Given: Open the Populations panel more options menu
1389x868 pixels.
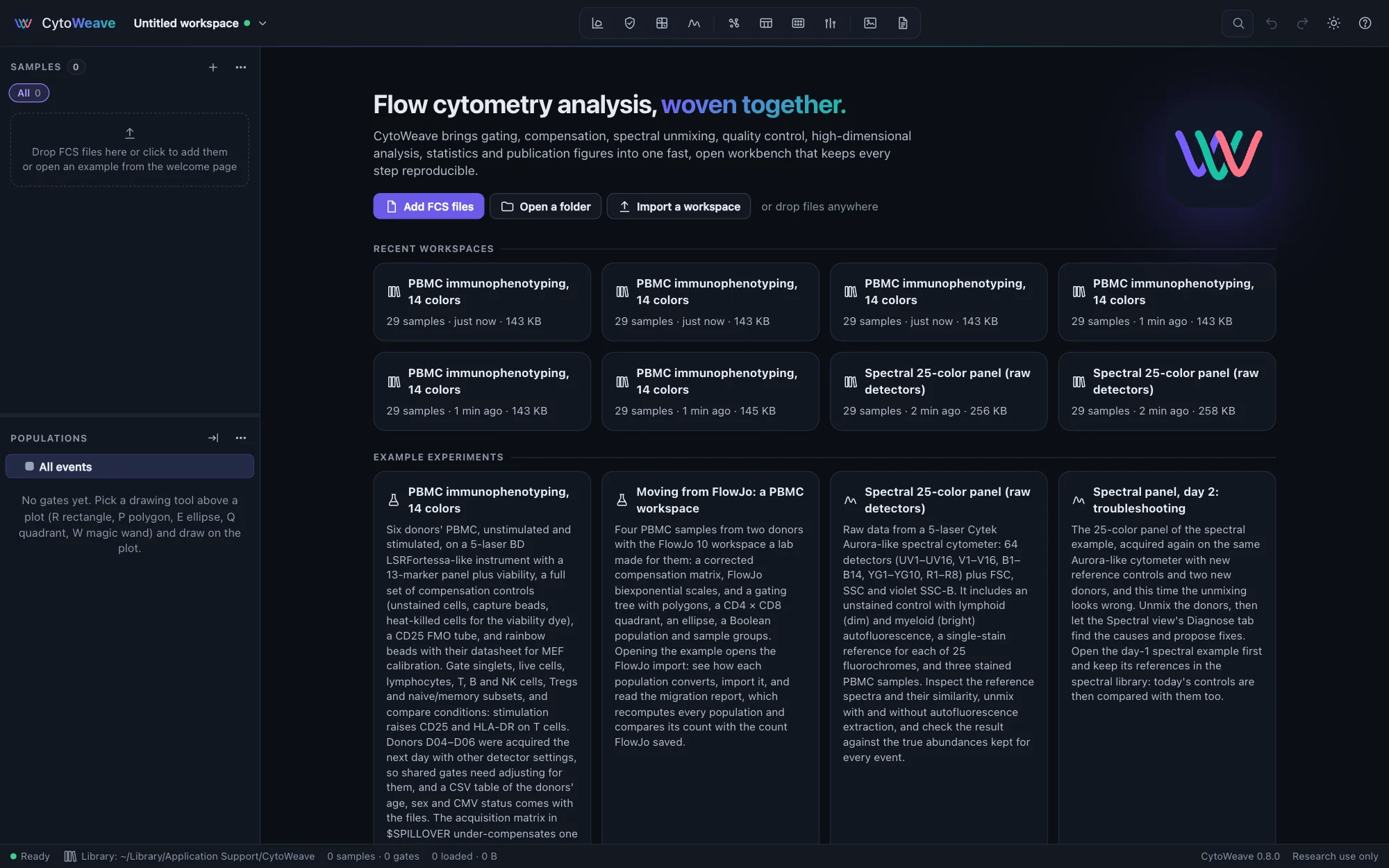Looking at the screenshot, I should pyautogui.click(x=241, y=438).
